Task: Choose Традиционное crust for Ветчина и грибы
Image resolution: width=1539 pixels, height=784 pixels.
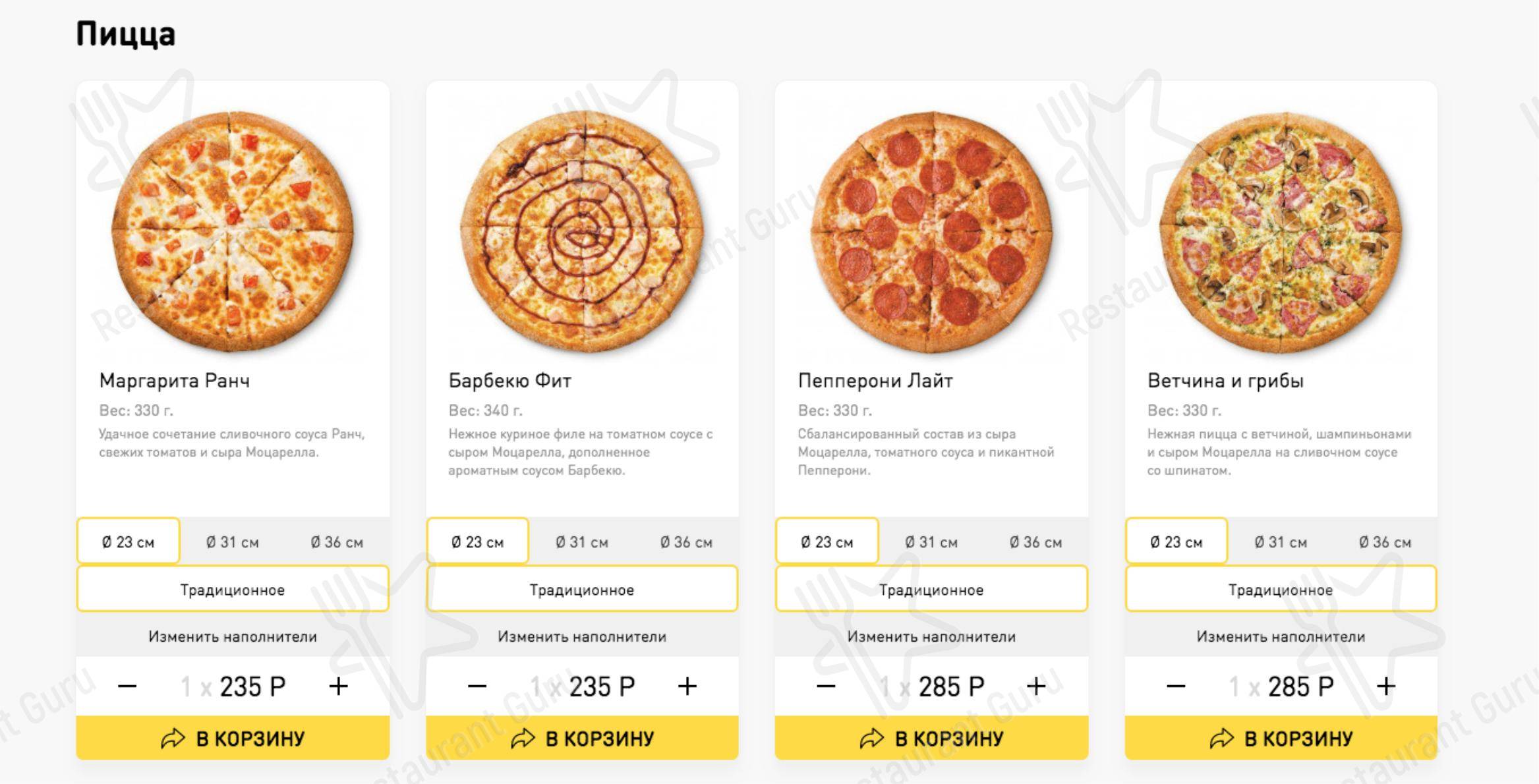Action: click(1280, 590)
